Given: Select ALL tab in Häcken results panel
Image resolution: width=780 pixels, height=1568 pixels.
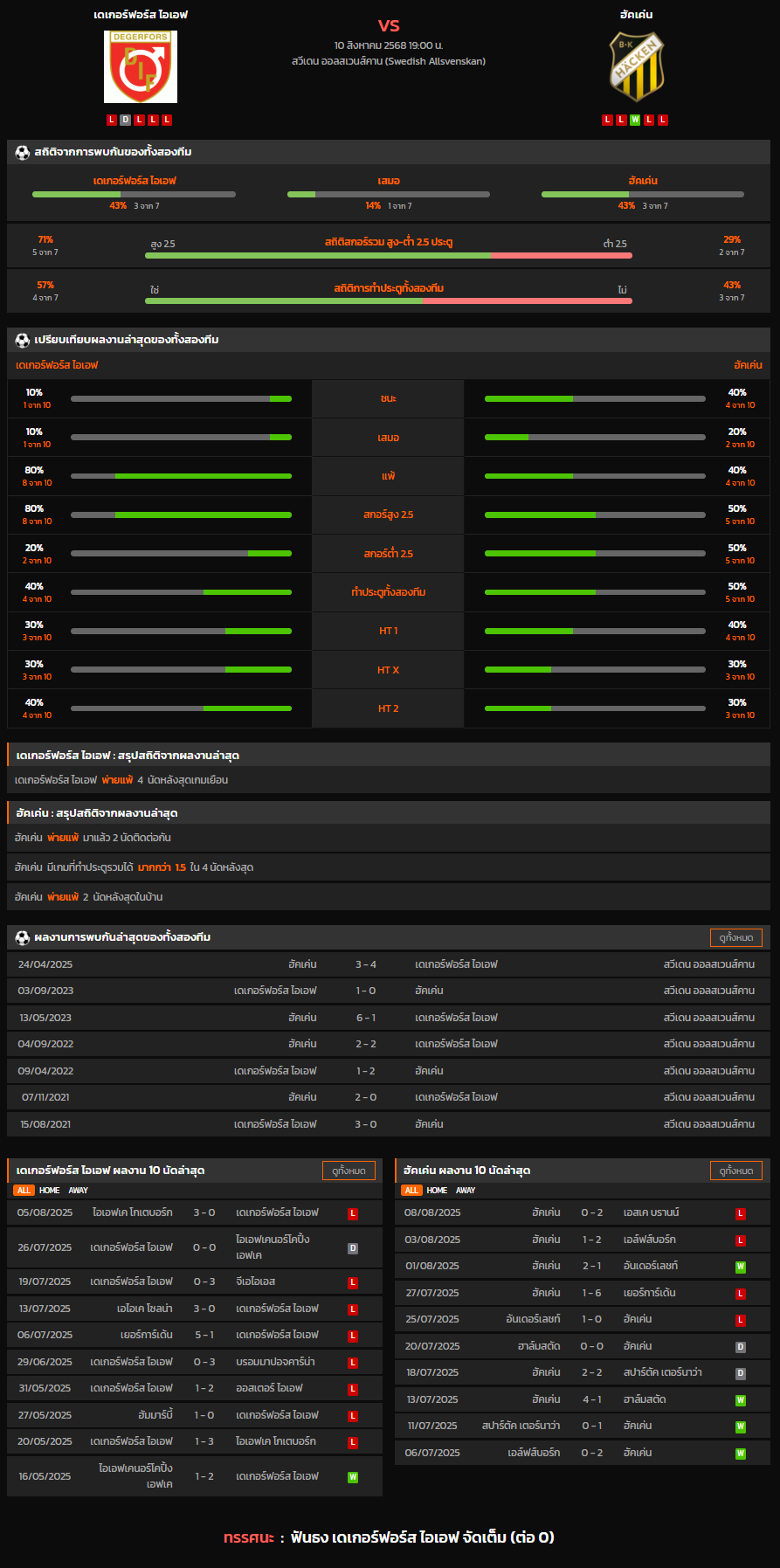Looking at the screenshot, I should (x=411, y=1191).
